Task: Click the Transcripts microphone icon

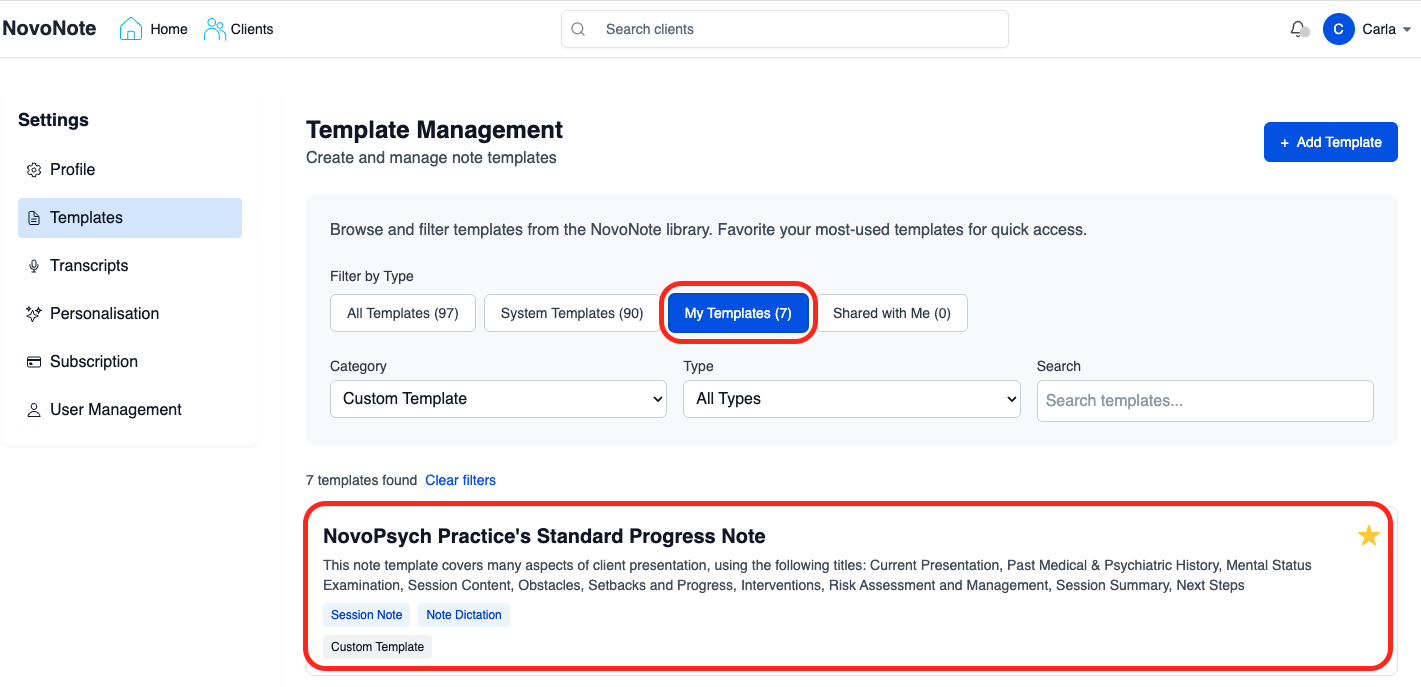Action: tap(34, 266)
